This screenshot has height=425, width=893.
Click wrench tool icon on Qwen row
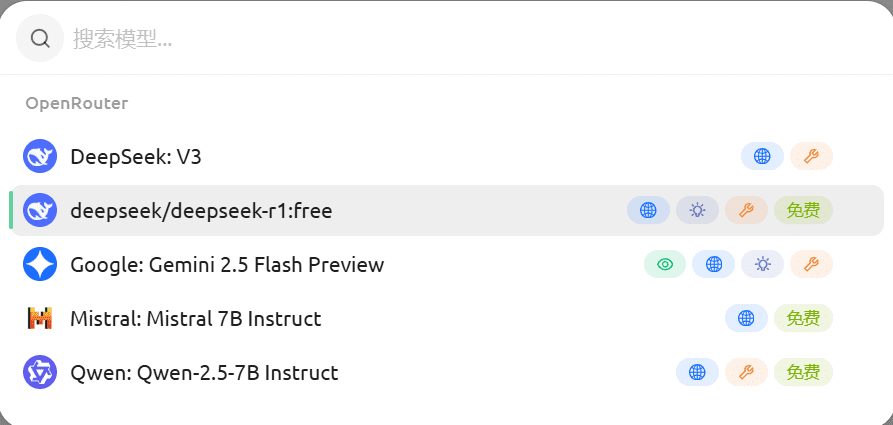pyautogui.click(x=746, y=372)
